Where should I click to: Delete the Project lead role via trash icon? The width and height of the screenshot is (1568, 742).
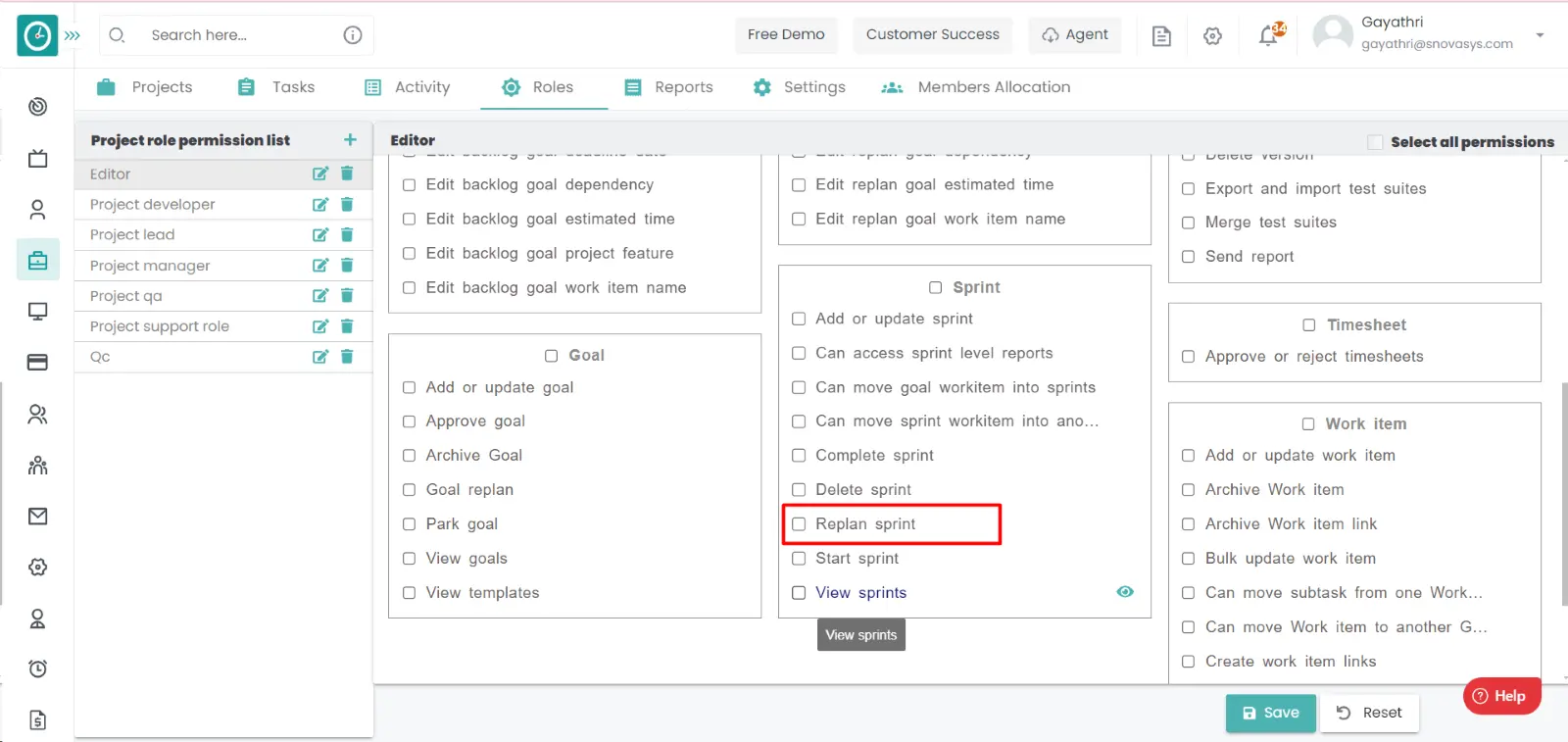[347, 235]
